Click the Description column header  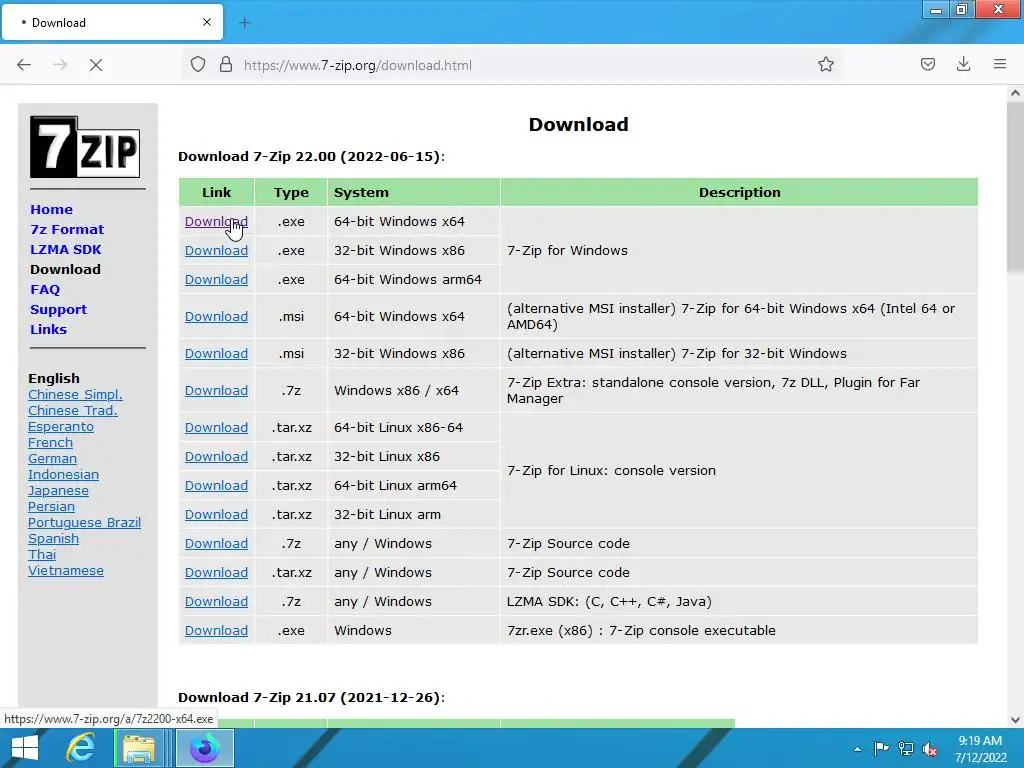click(739, 193)
